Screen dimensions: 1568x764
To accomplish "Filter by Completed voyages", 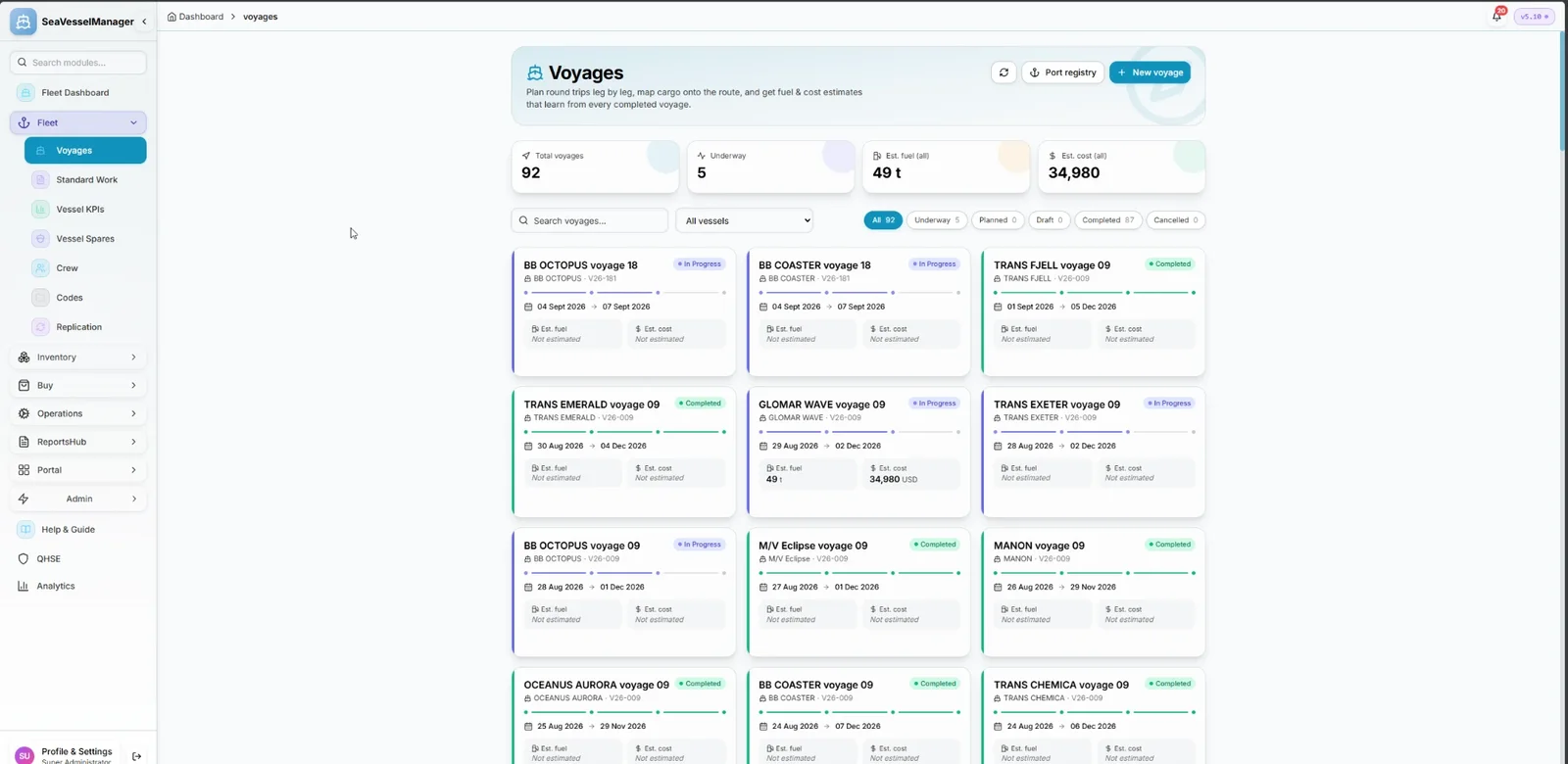I will [1107, 220].
